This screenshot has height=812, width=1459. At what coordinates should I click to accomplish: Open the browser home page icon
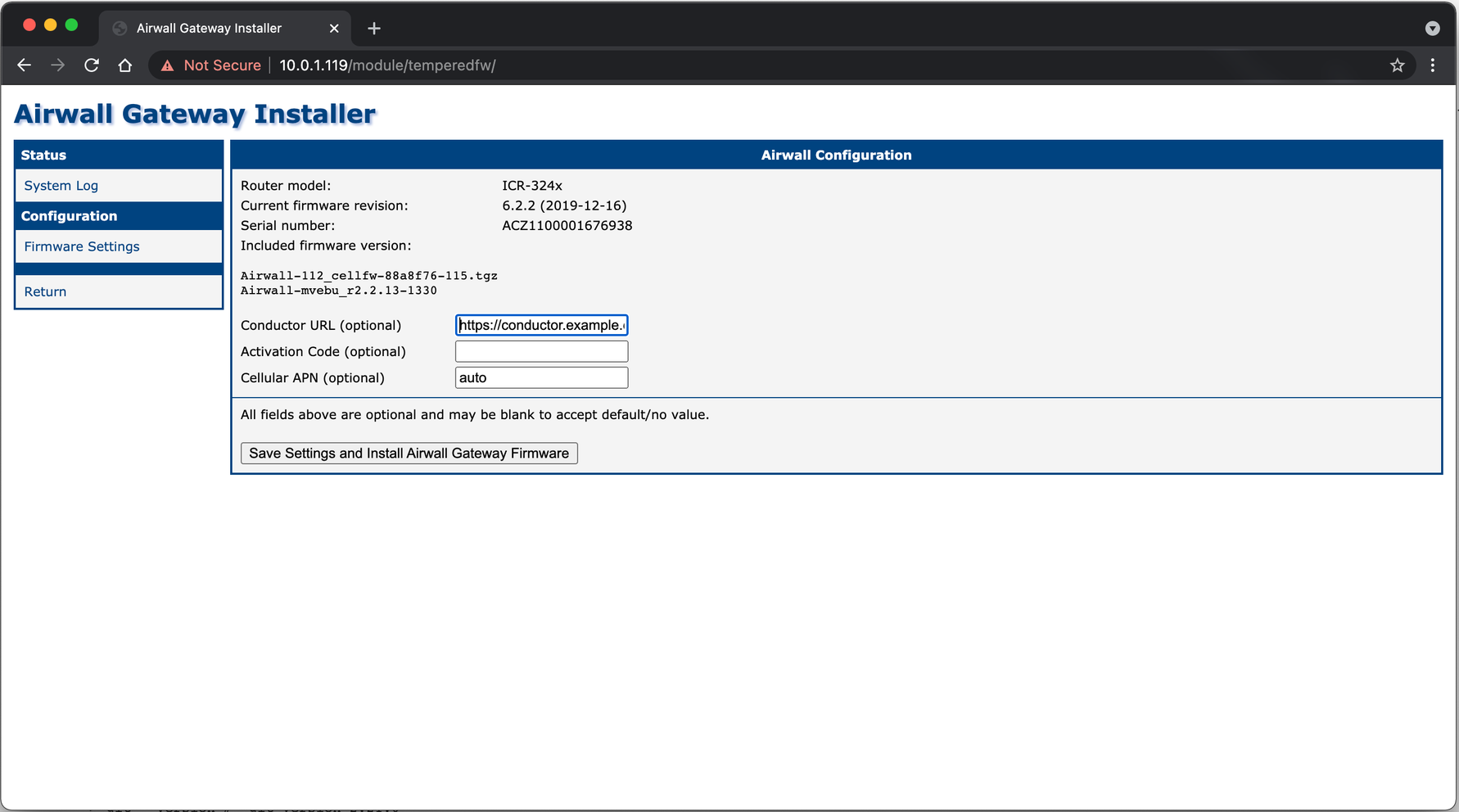coord(124,65)
